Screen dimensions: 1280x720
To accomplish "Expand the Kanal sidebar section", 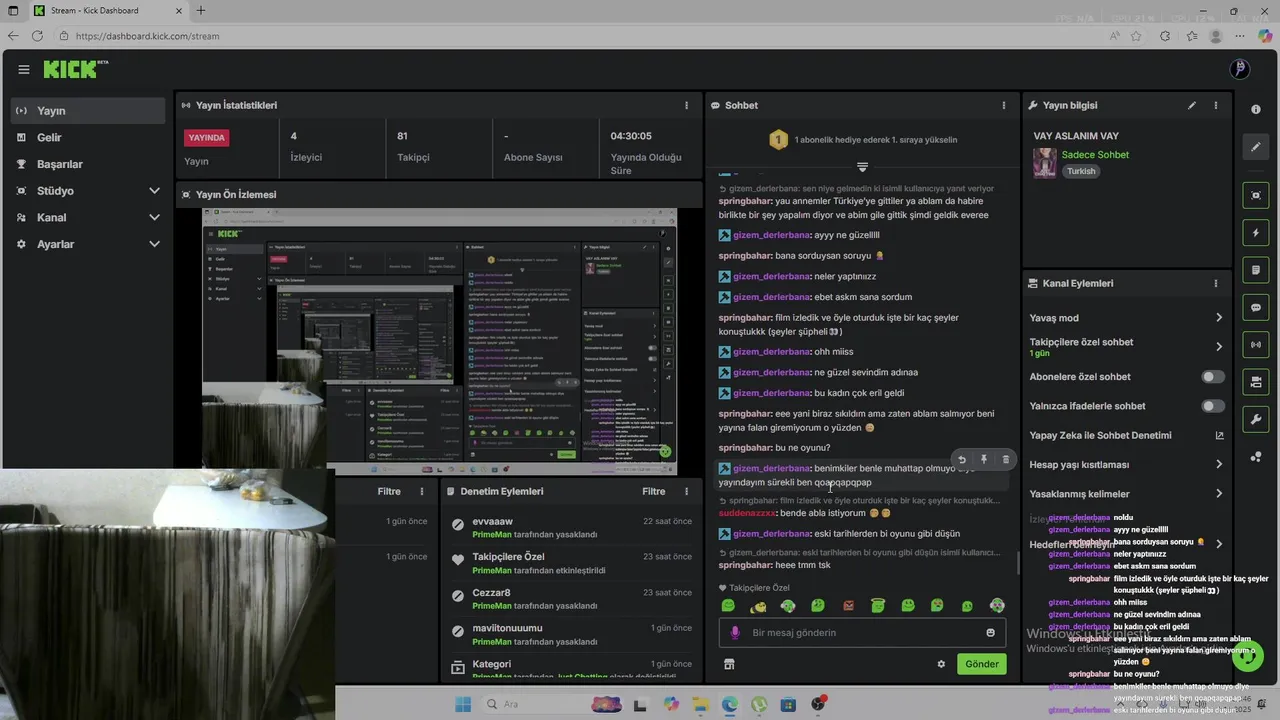I will [88, 217].
